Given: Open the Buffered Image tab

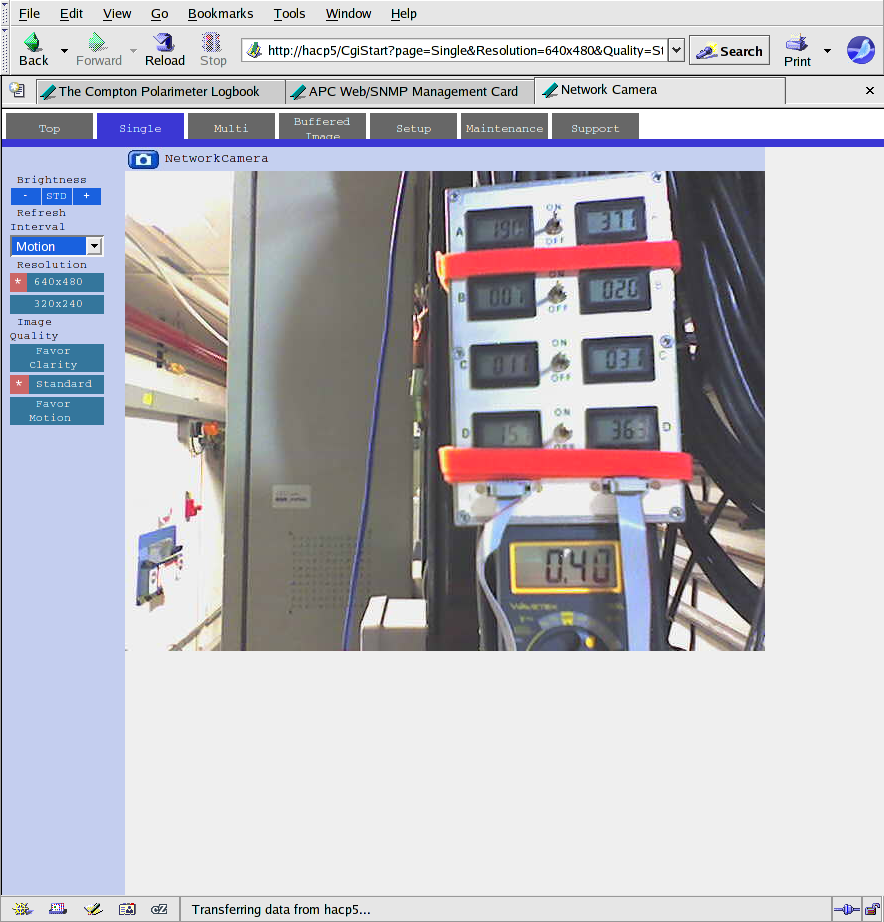Looking at the screenshot, I should [x=322, y=126].
